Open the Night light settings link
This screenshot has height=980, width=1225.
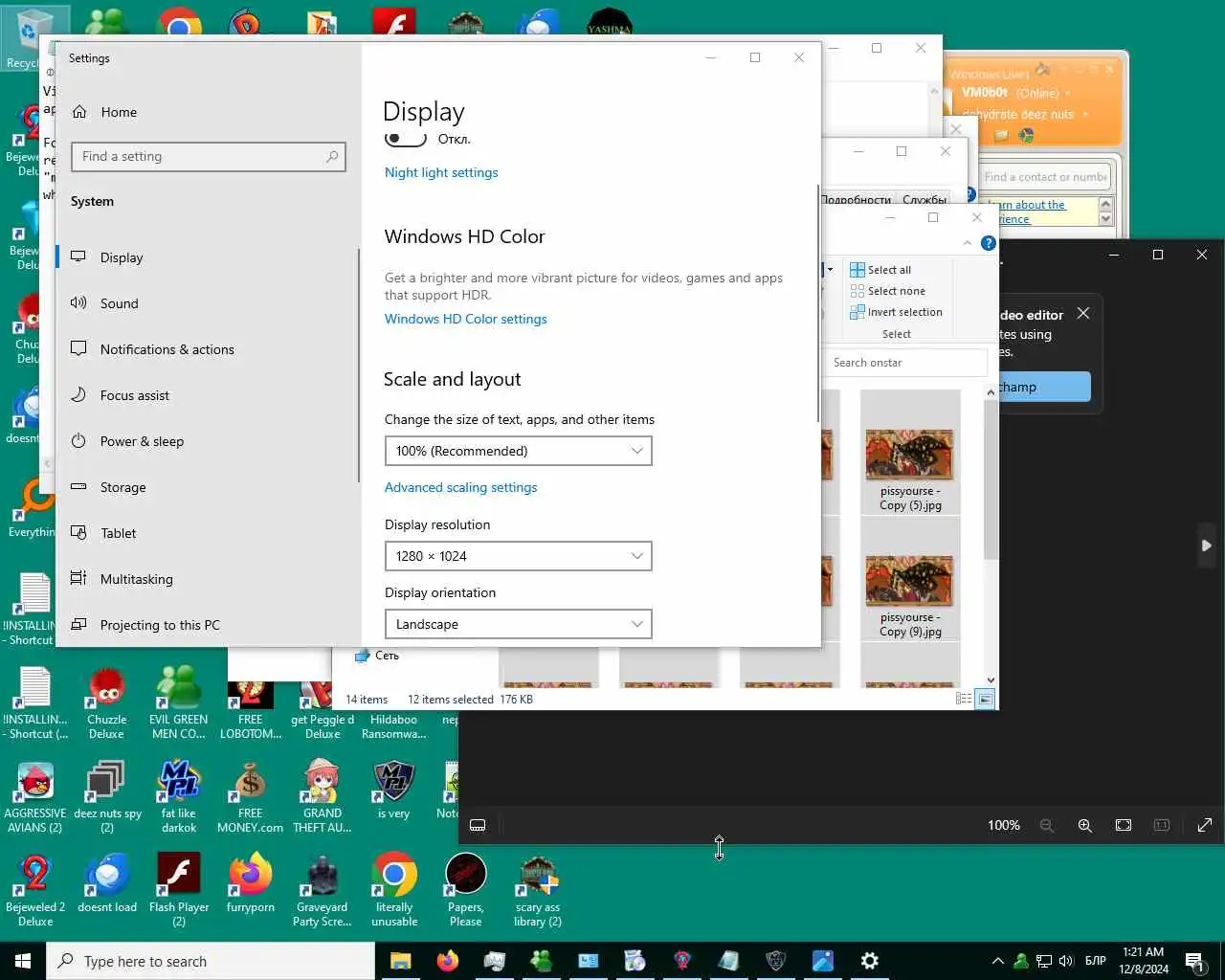pyautogui.click(x=441, y=172)
